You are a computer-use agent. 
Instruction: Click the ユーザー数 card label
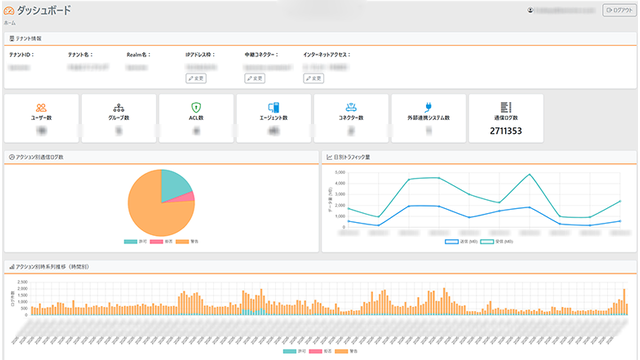(41, 118)
